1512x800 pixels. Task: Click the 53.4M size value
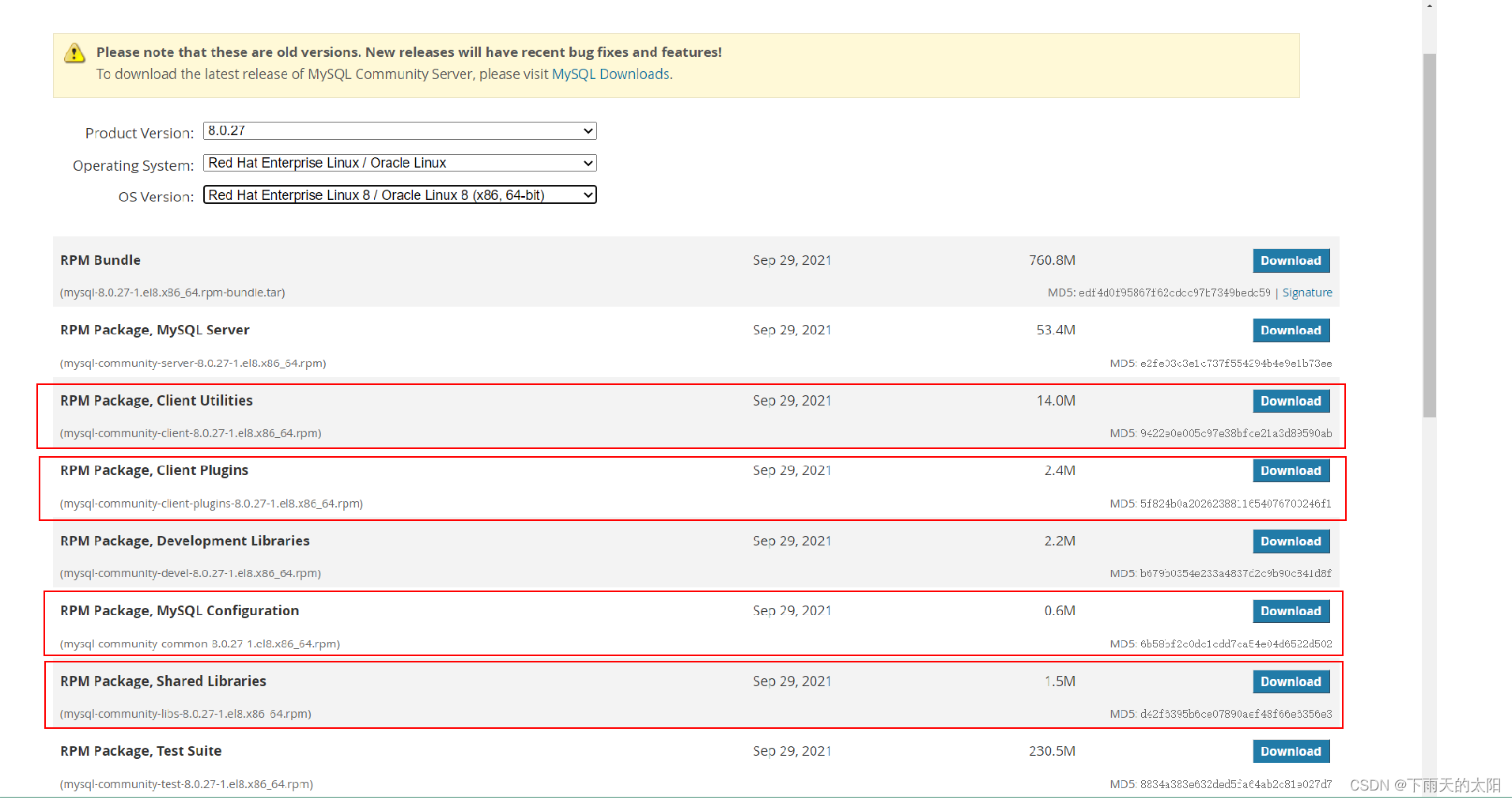point(1056,330)
